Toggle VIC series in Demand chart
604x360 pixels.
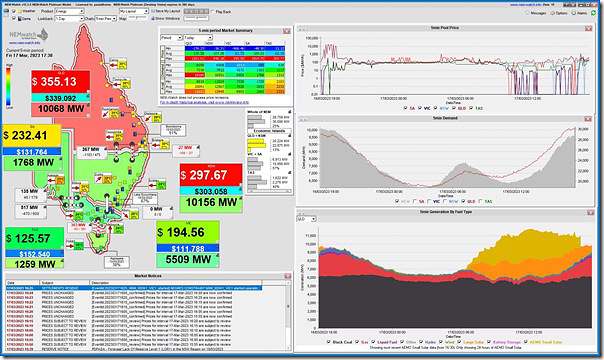pos(430,201)
